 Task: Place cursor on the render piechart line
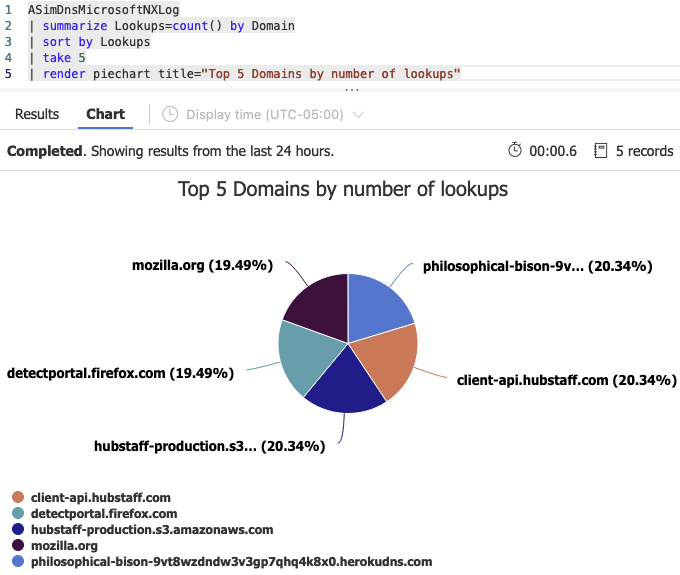(x=250, y=74)
